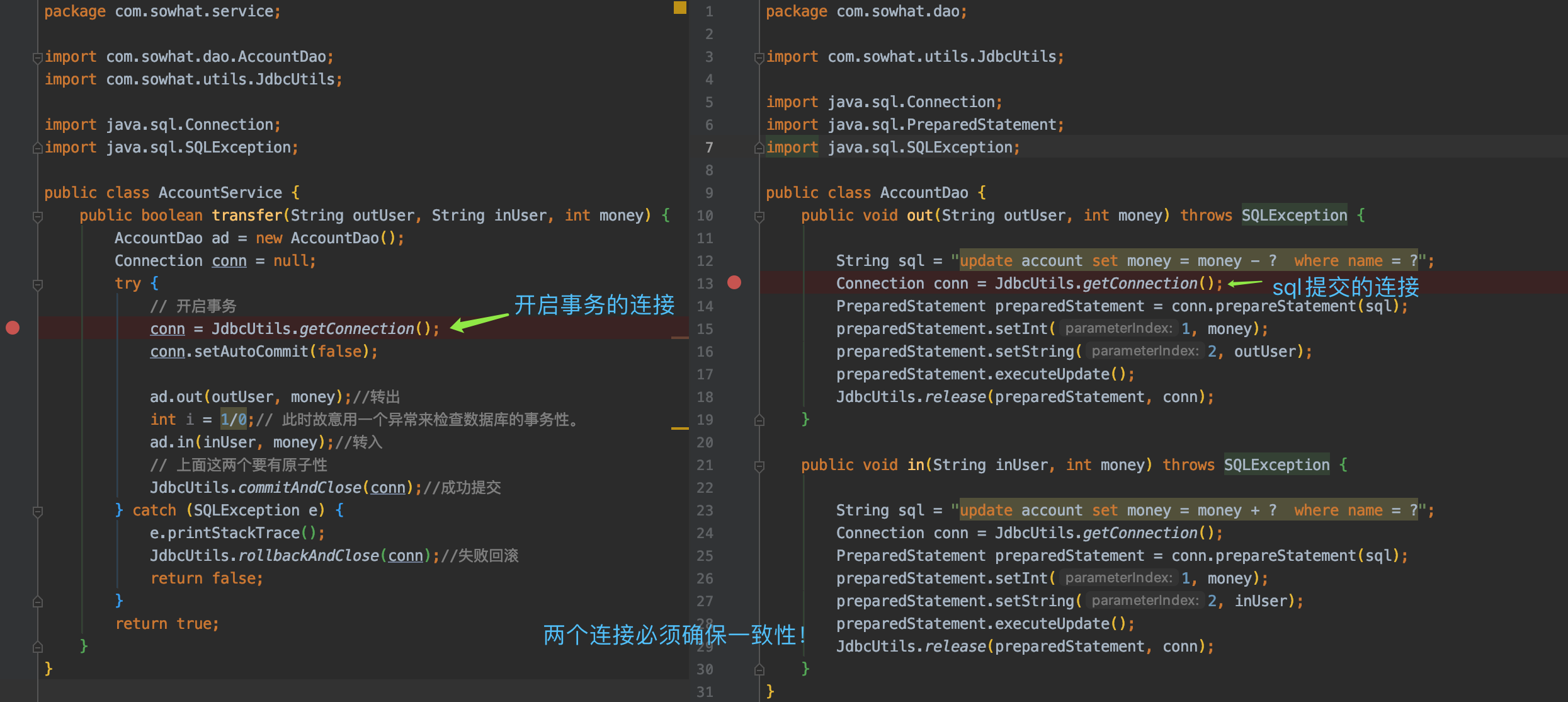This screenshot has width=1568, height=702.
Task: Click commitAndClose method call
Action: (x=300, y=488)
